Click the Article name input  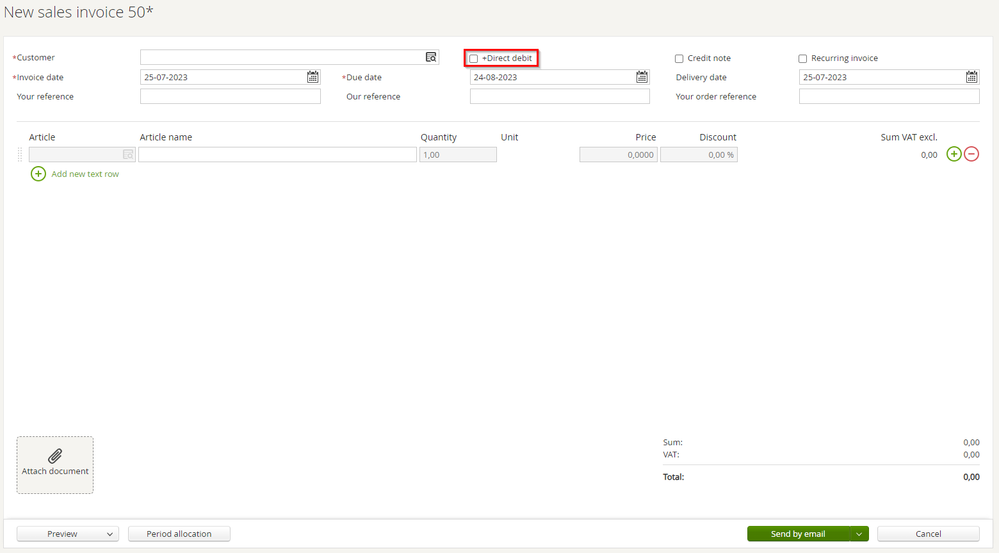278,155
